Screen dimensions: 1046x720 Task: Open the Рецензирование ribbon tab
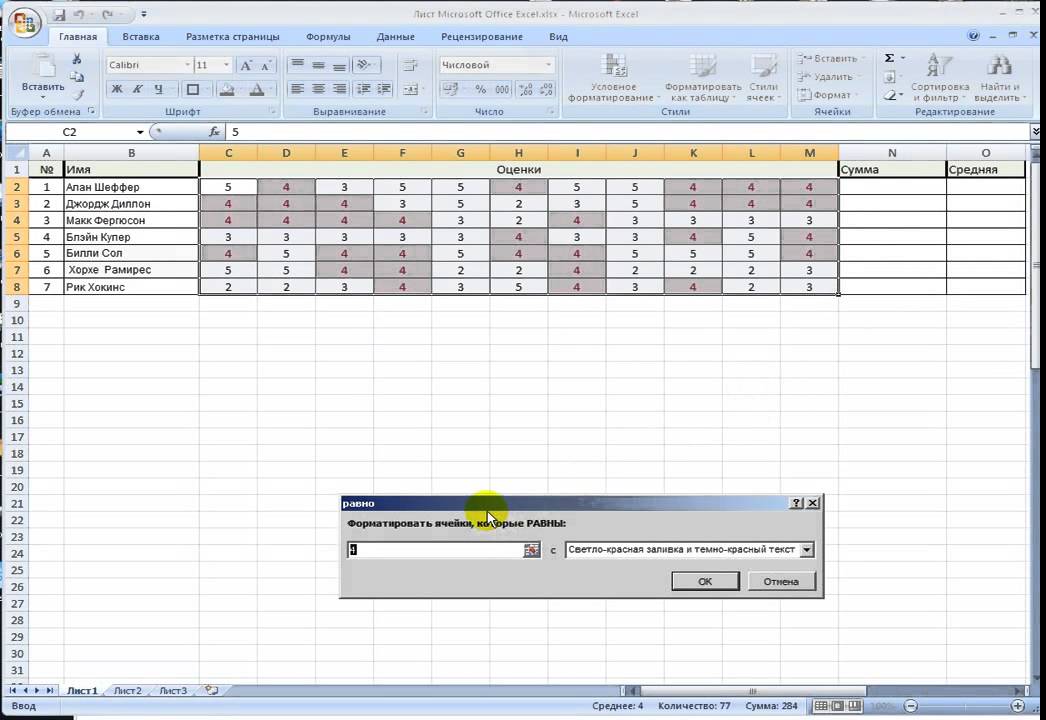tap(482, 37)
